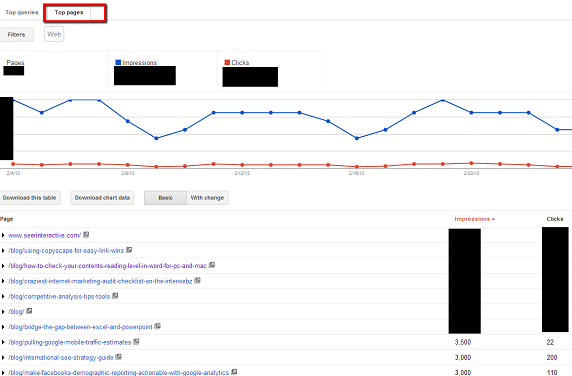Expand the international-seo-strategy-guide row arrow
572x376 pixels.
point(3,357)
